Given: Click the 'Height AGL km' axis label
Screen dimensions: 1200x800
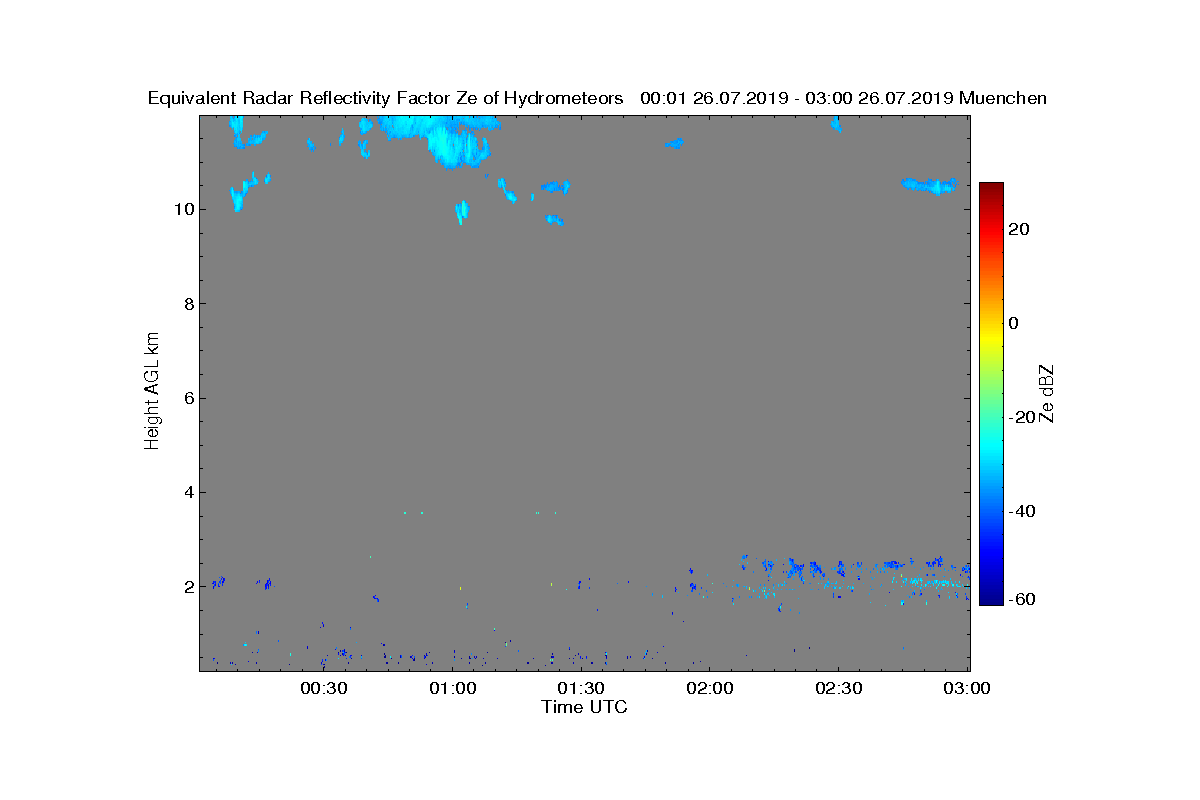Looking at the screenshot, I should [x=152, y=393].
